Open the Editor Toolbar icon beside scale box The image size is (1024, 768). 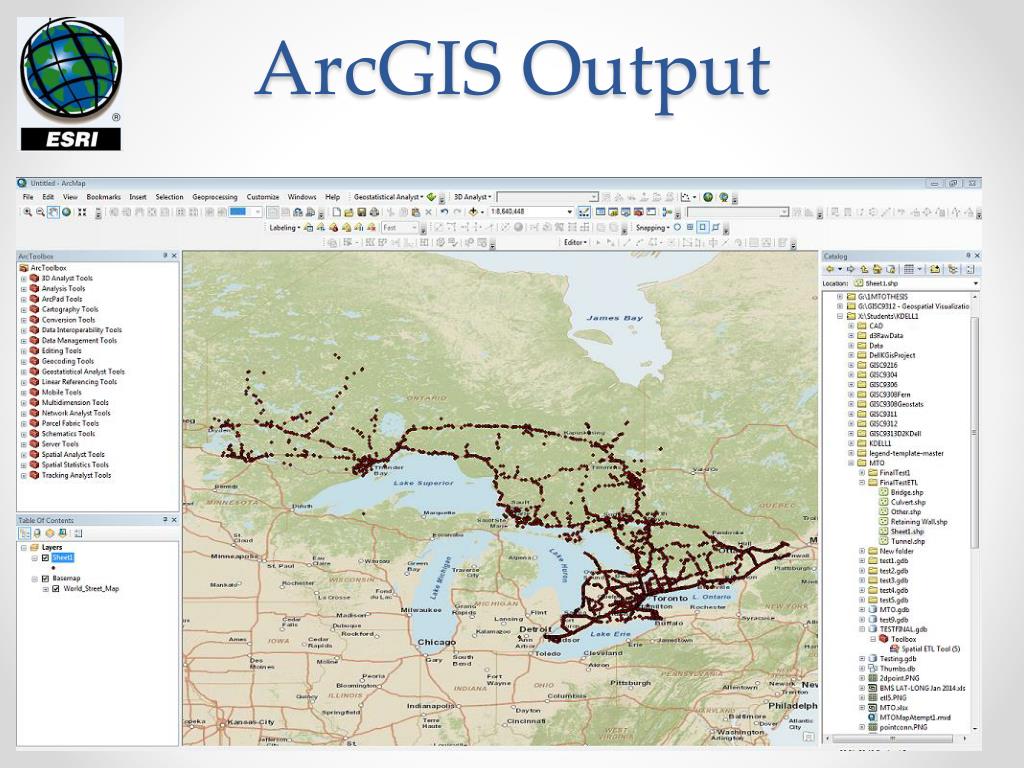584,212
